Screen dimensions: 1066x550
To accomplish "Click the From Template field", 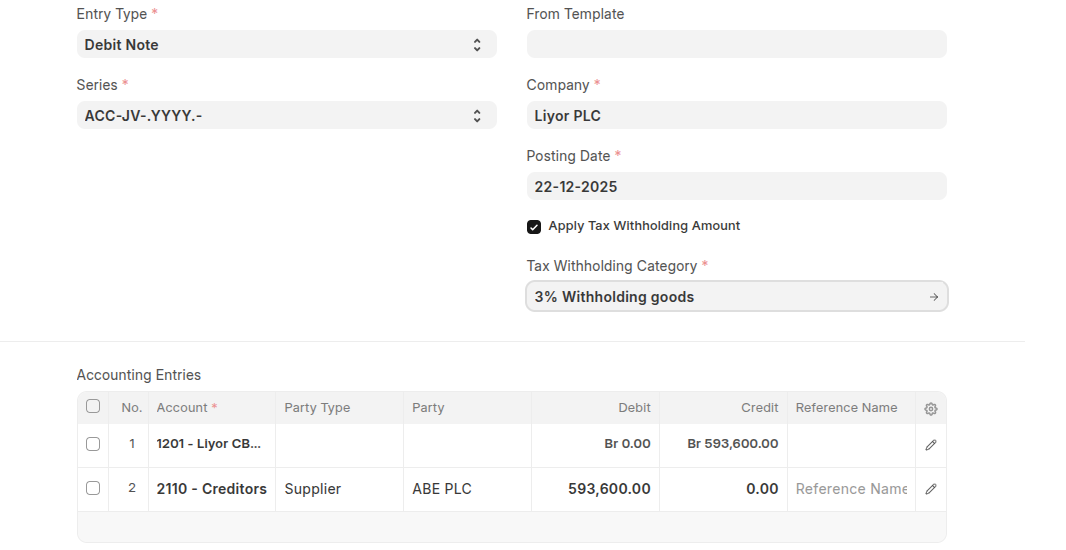I will 736,45.
